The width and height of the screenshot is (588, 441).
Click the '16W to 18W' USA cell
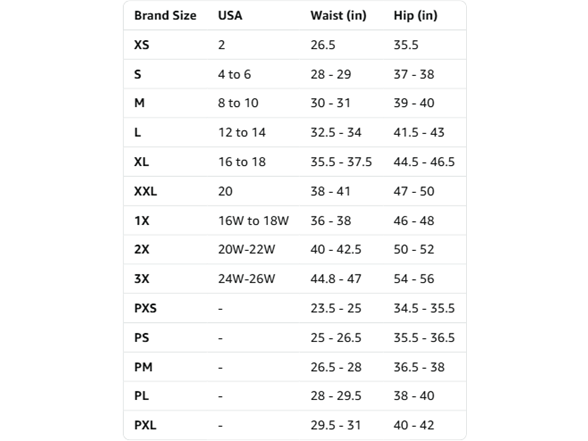coord(254,220)
